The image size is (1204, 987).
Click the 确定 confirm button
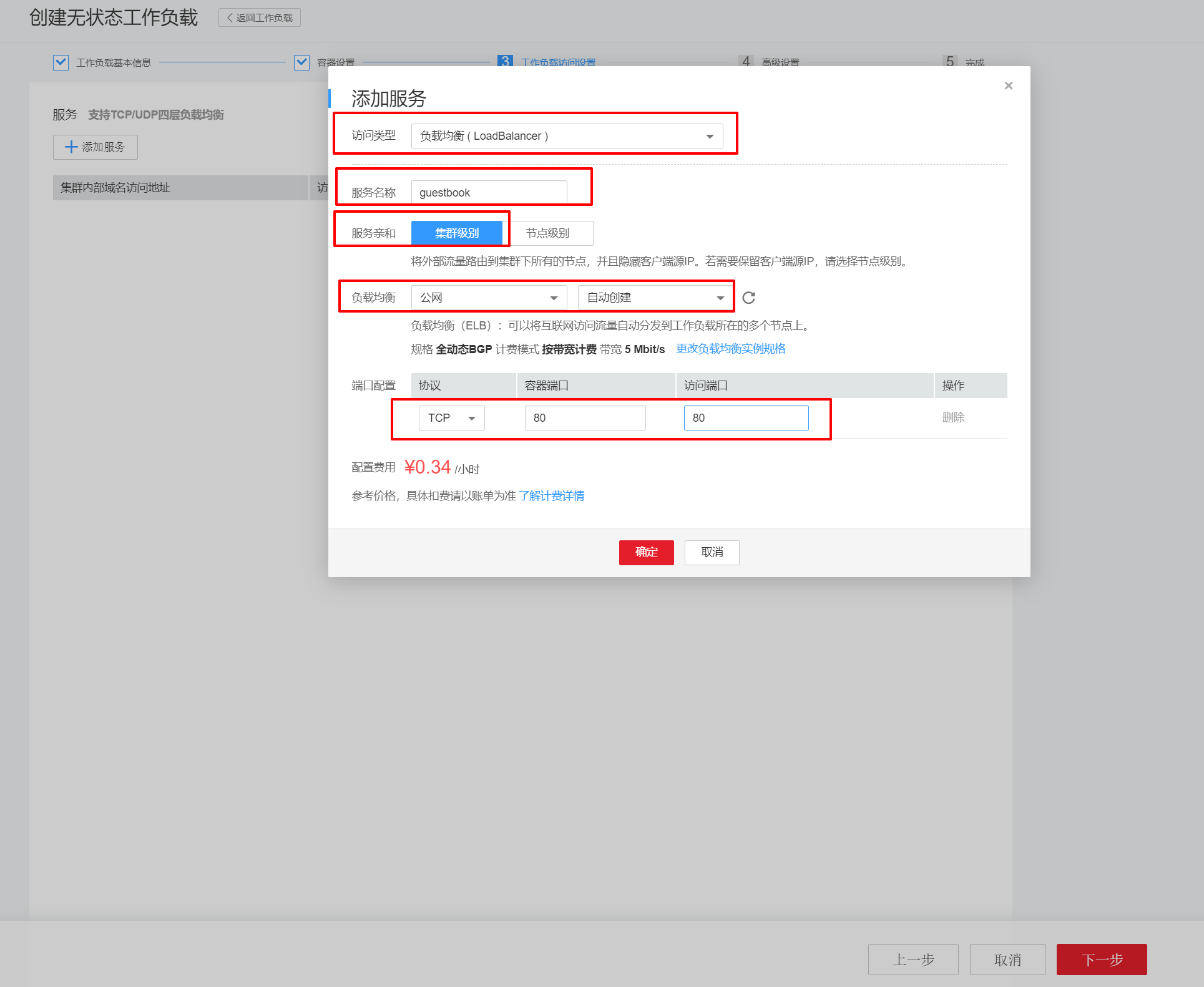[x=646, y=553]
